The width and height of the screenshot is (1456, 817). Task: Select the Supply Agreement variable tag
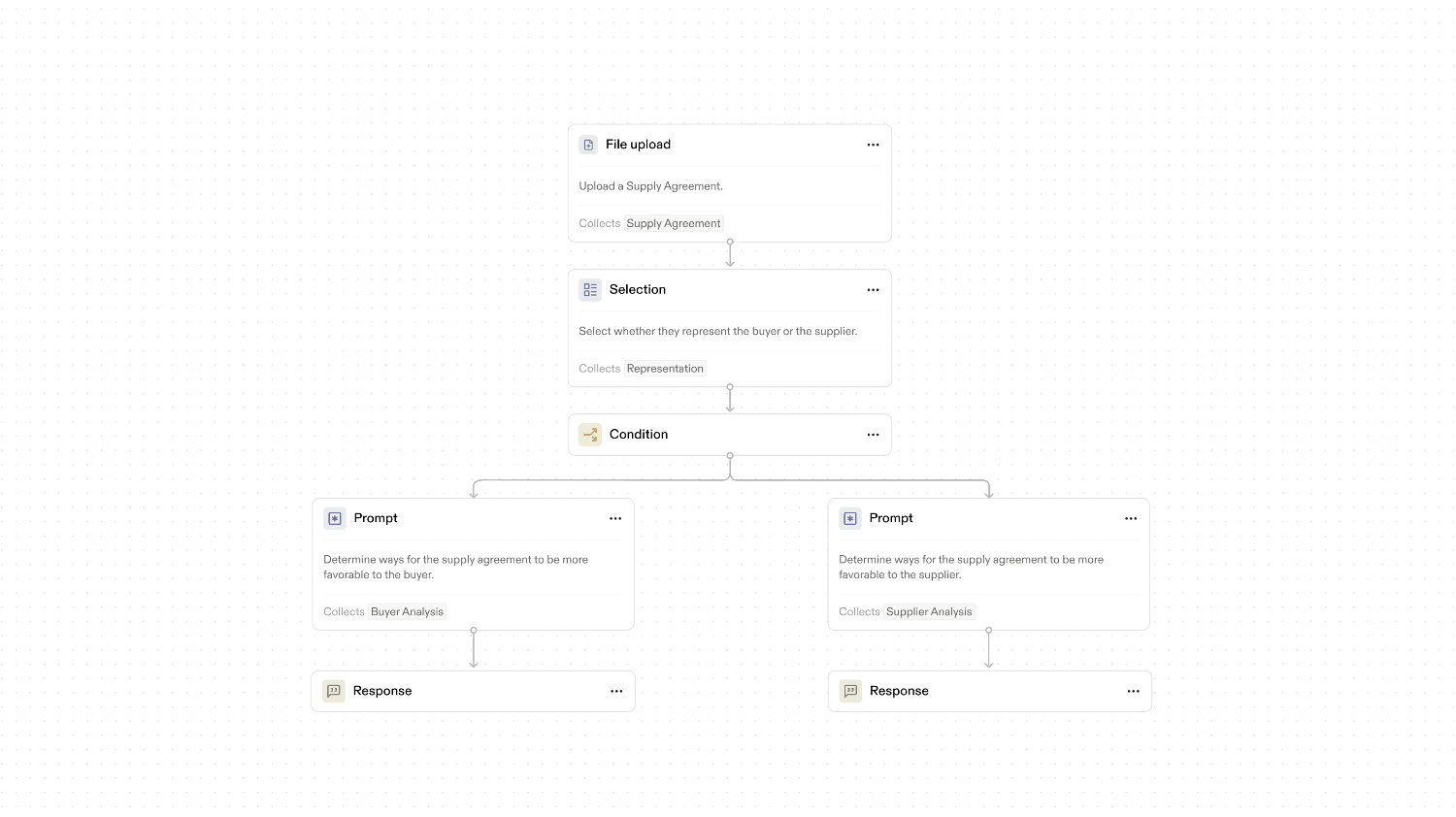[674, 223]
